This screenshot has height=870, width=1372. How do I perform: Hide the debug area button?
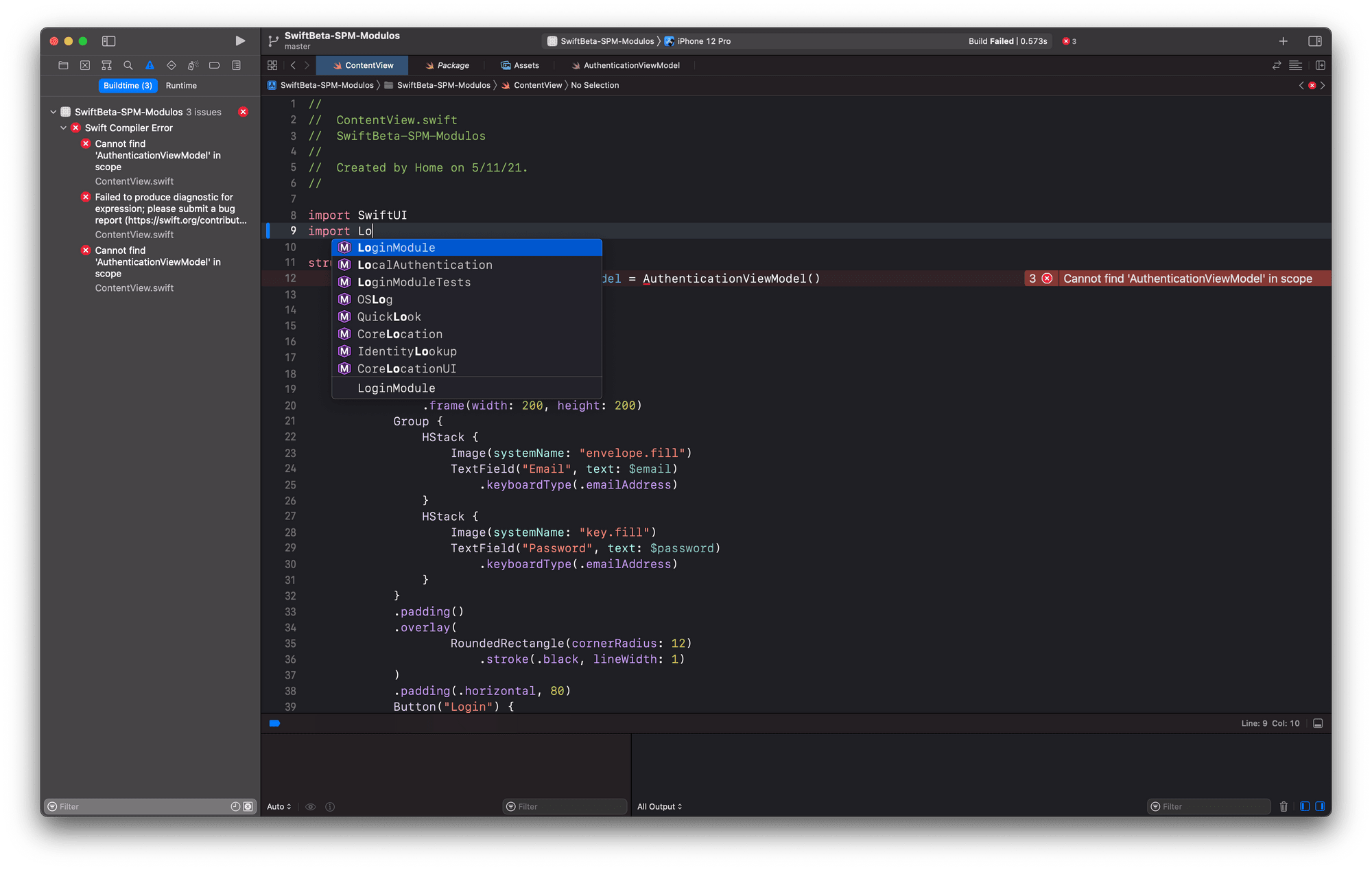pos(1318,723)
